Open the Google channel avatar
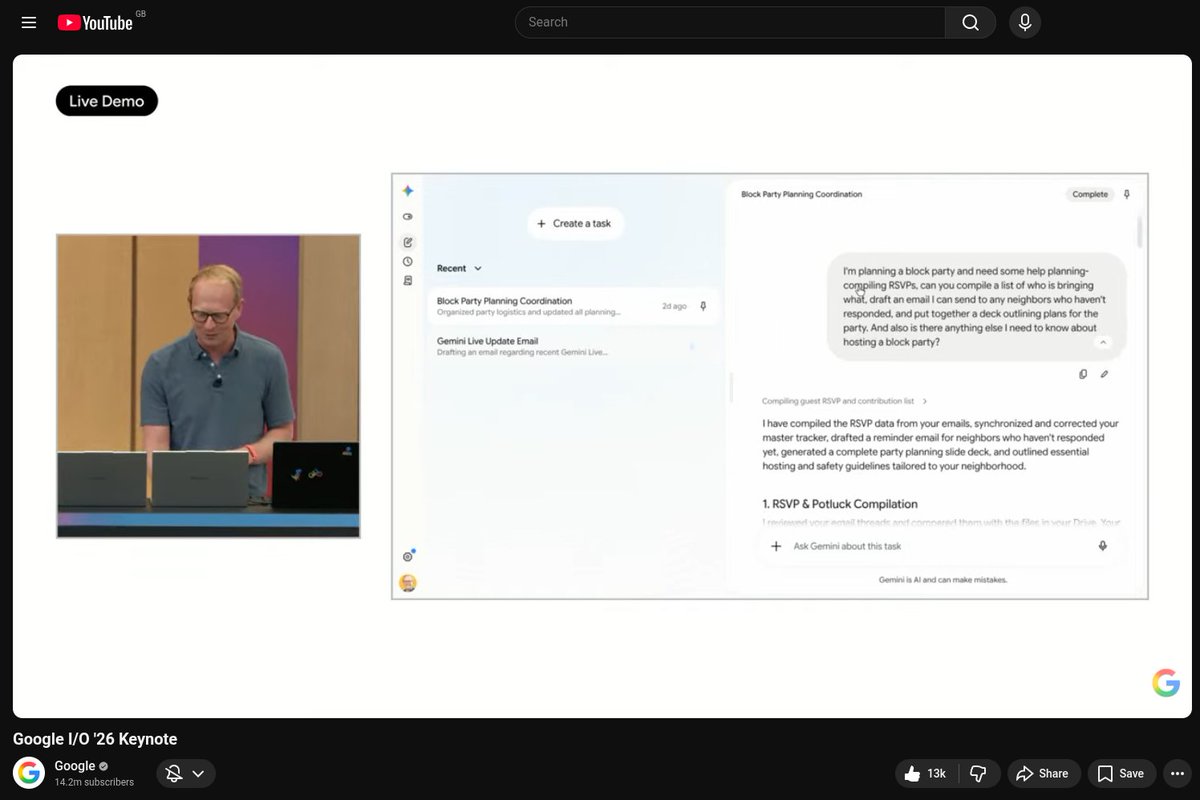Viewport: 1200px width, 800px height. coord(29,773)
